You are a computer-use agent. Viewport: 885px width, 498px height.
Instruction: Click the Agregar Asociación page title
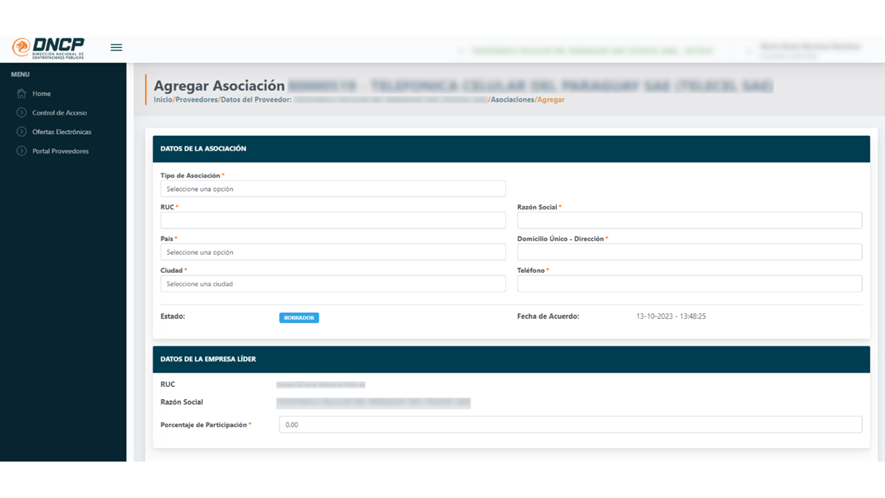pyautogui.click(x=220, y=86)
